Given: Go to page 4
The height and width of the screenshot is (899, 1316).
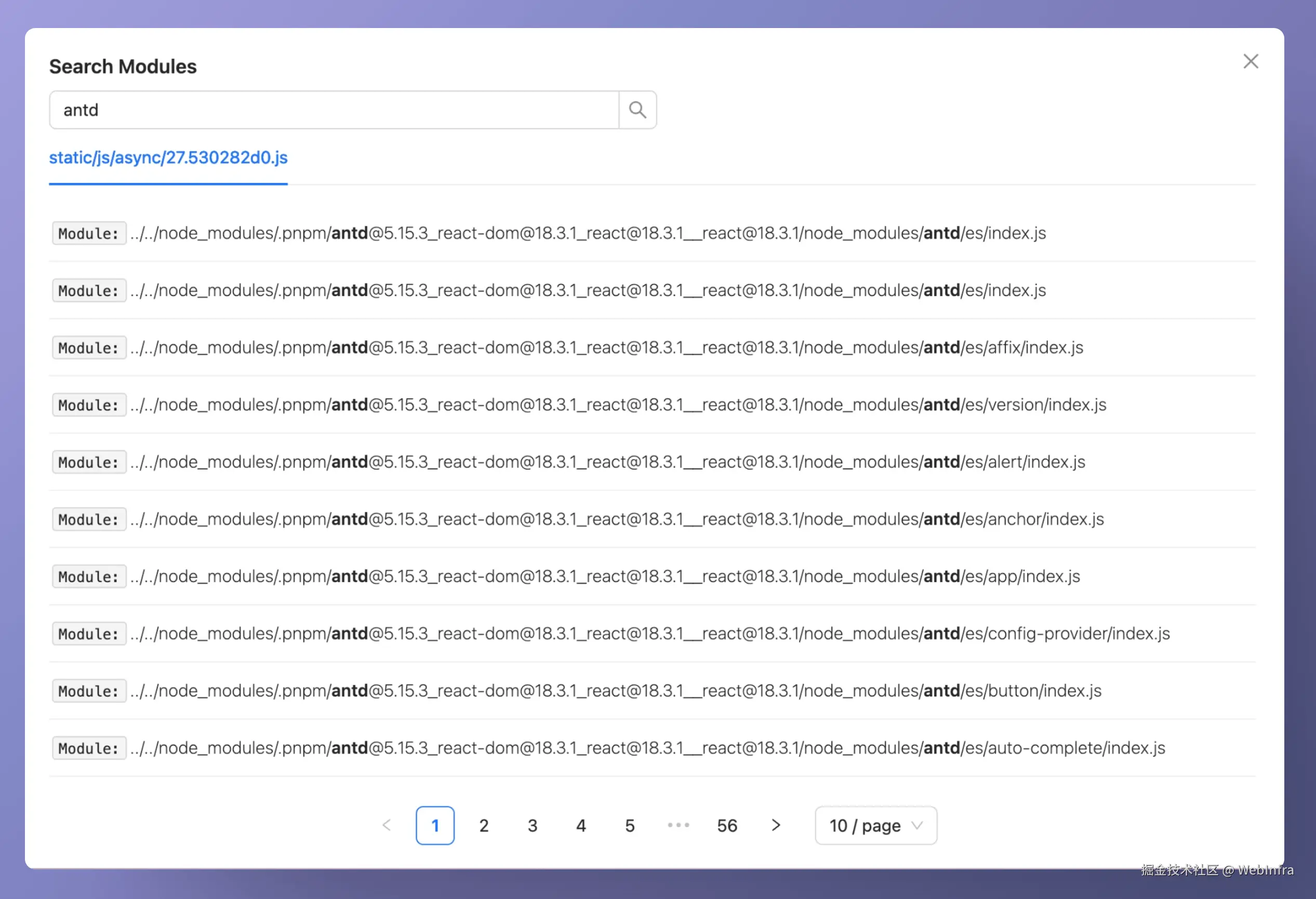Looking at the screenshot, I should pyautogui.click(x=581, y=825).
